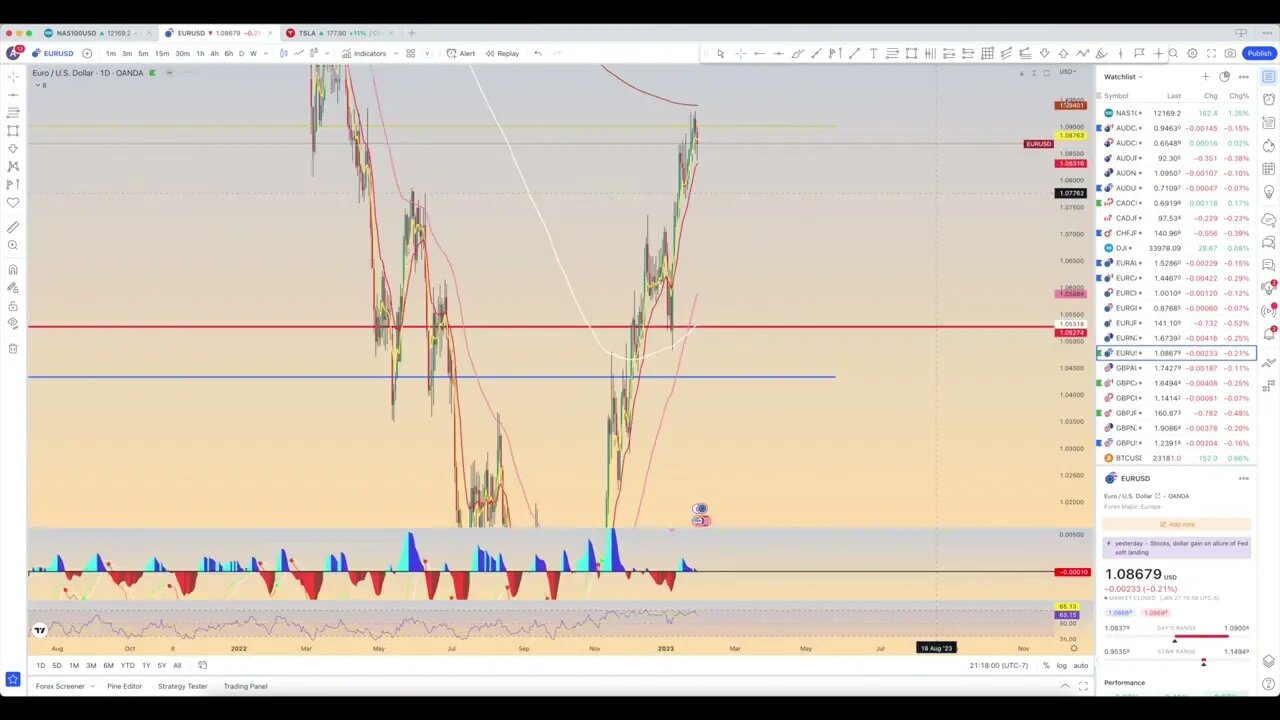Take a chart snapshot with camera icon
Image resolution: width=1280 pixels, height=720 pixels.
(x=1230, y=53)
